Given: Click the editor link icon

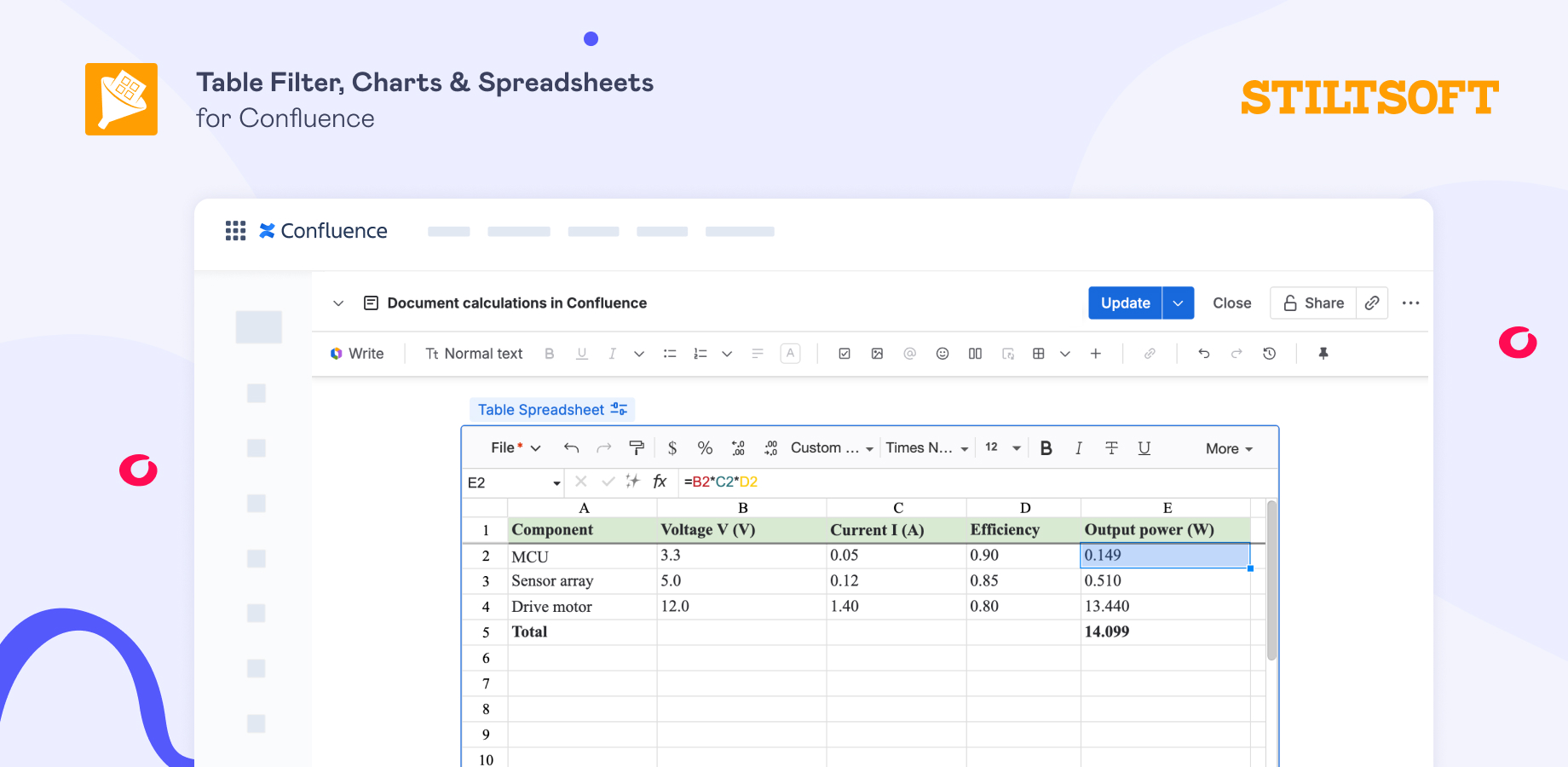Looking at the screenshot, I should 1150,354.
